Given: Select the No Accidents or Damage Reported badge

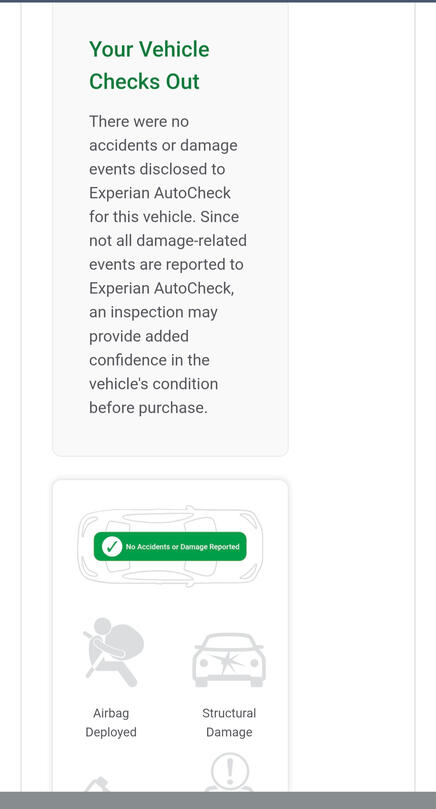Looking at the screenshot, I should (x=170, y=546).
